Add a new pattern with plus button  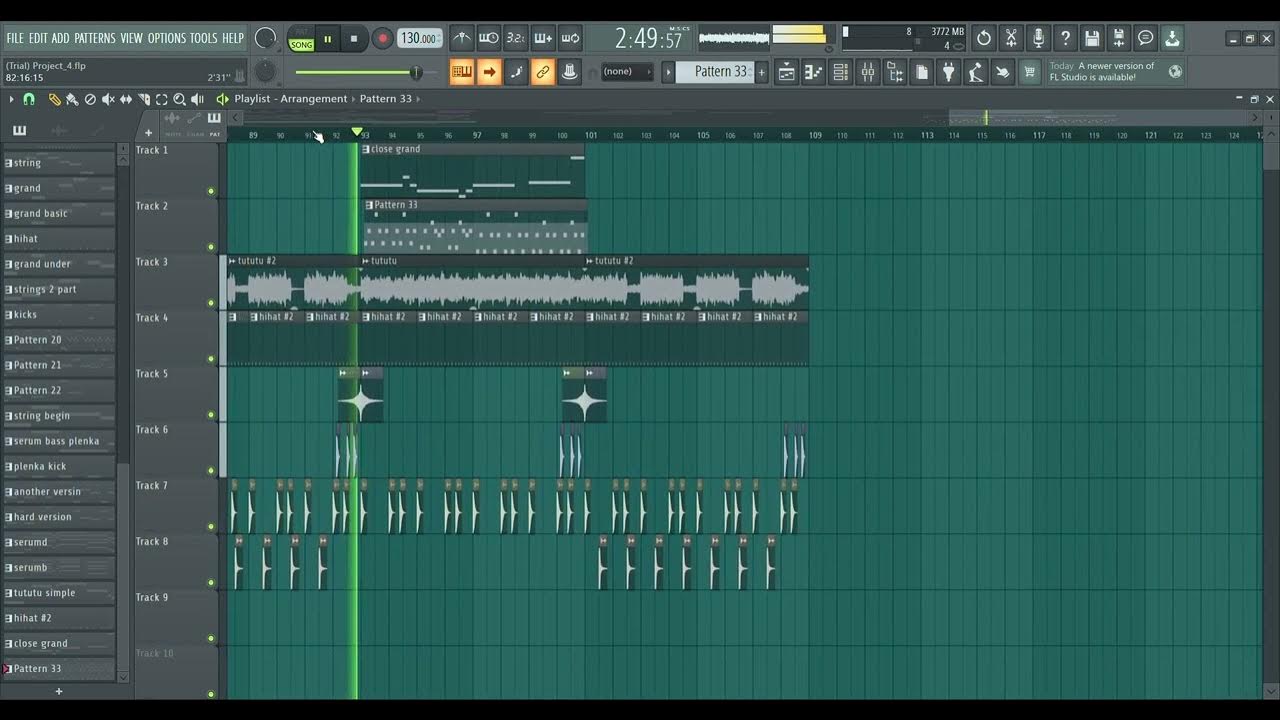click(x=761, y=72)
